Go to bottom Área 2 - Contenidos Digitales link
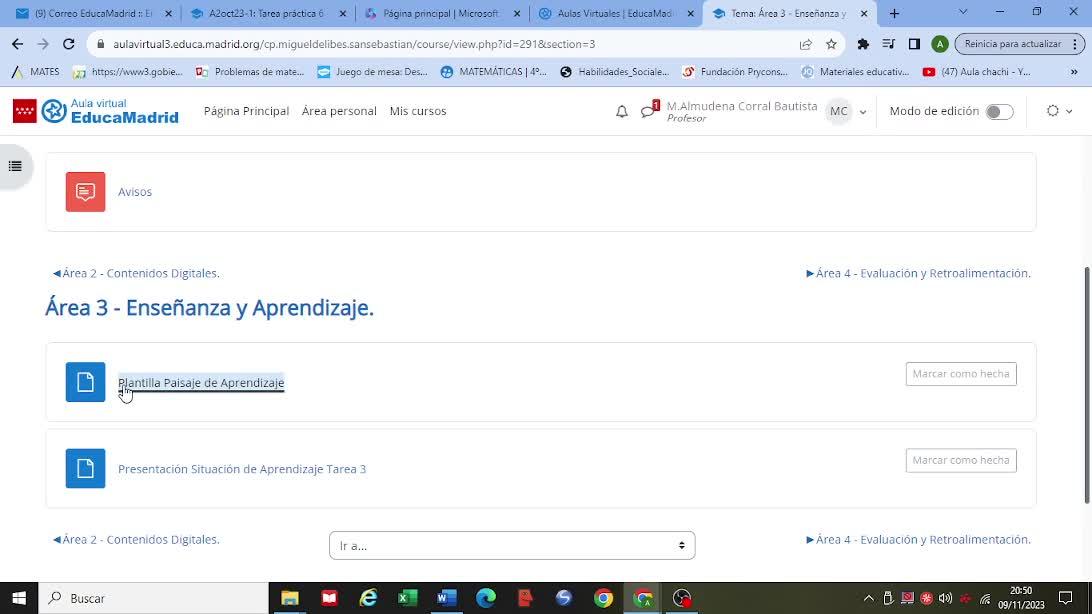This screenshot has width=1092, height=614. coord(136,540)
